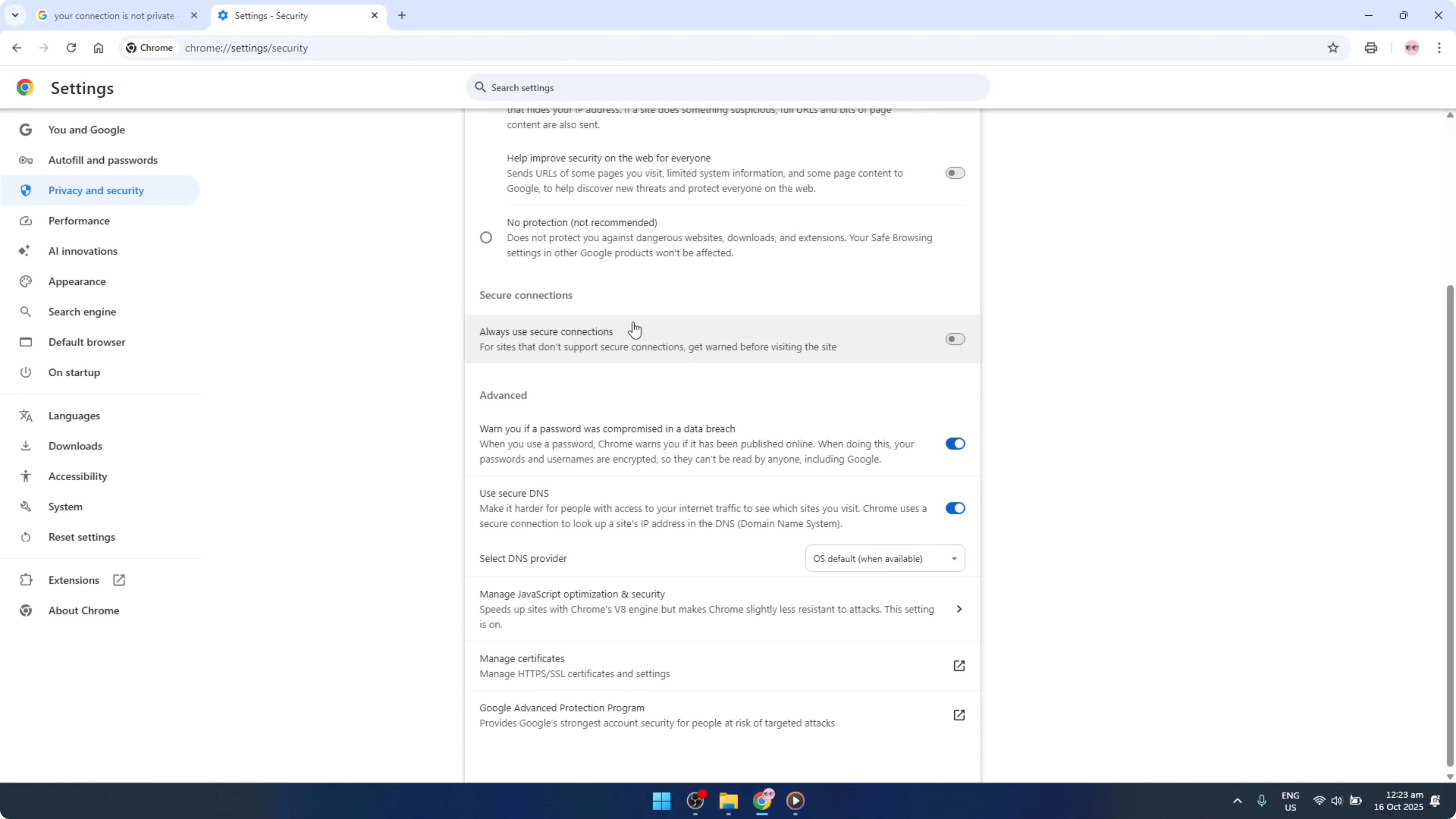Expand Manage JavaScript optimization & security
The image size is (1456, 819).
pos(959,609)
